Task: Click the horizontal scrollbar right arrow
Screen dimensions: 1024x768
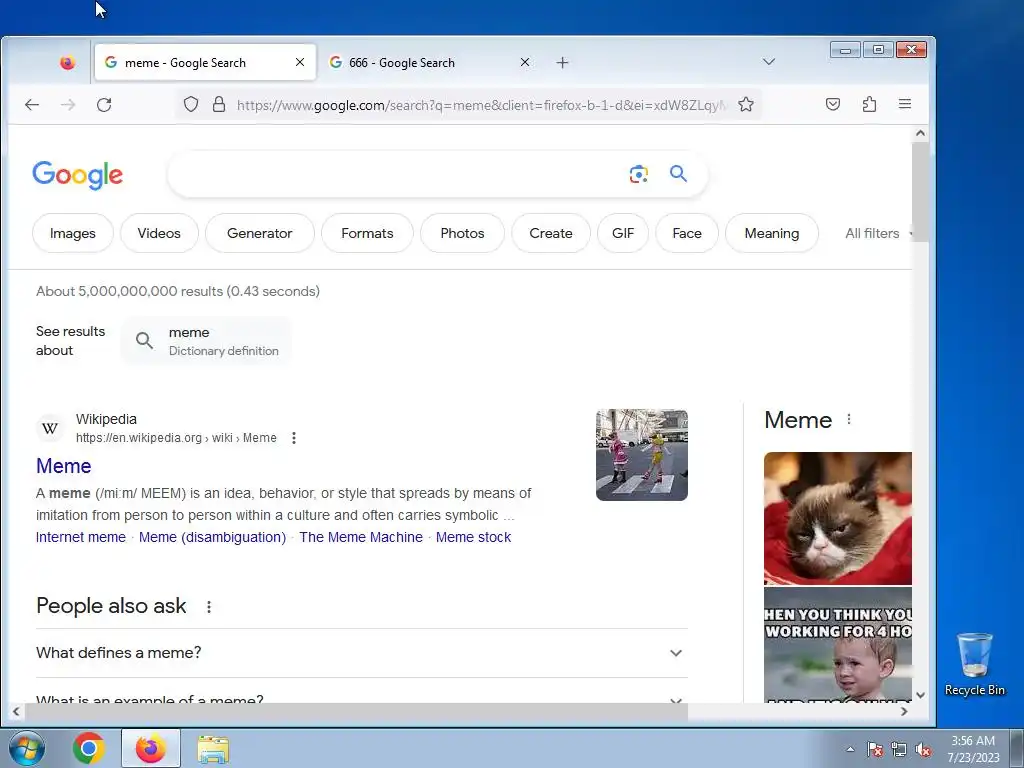Action: [904, 712]
